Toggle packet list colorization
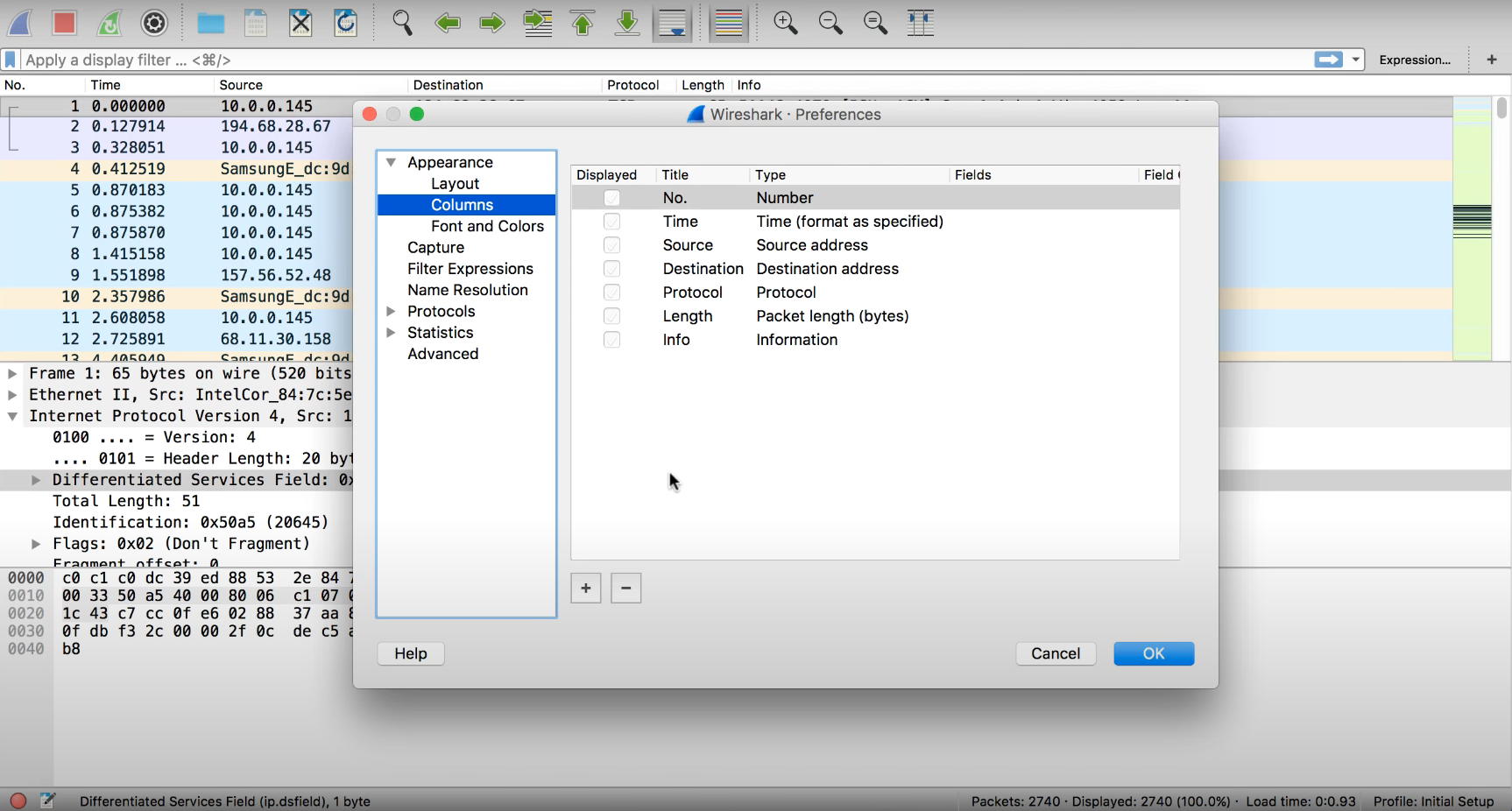The width and height of the screenshot is (1512, 811). coord(728,23)
